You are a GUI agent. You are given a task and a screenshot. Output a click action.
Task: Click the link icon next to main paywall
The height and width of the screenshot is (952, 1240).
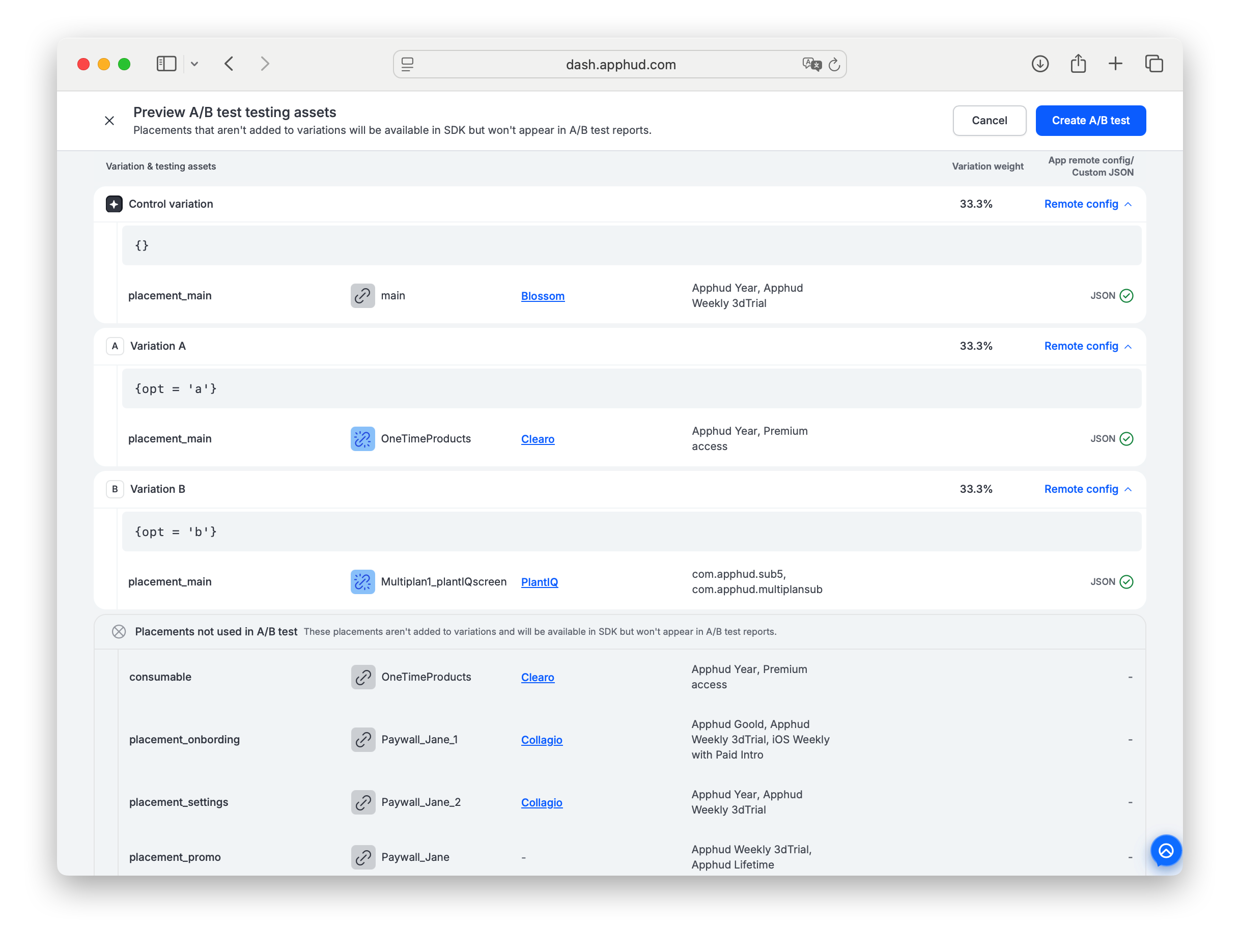(x=362, y=296)
